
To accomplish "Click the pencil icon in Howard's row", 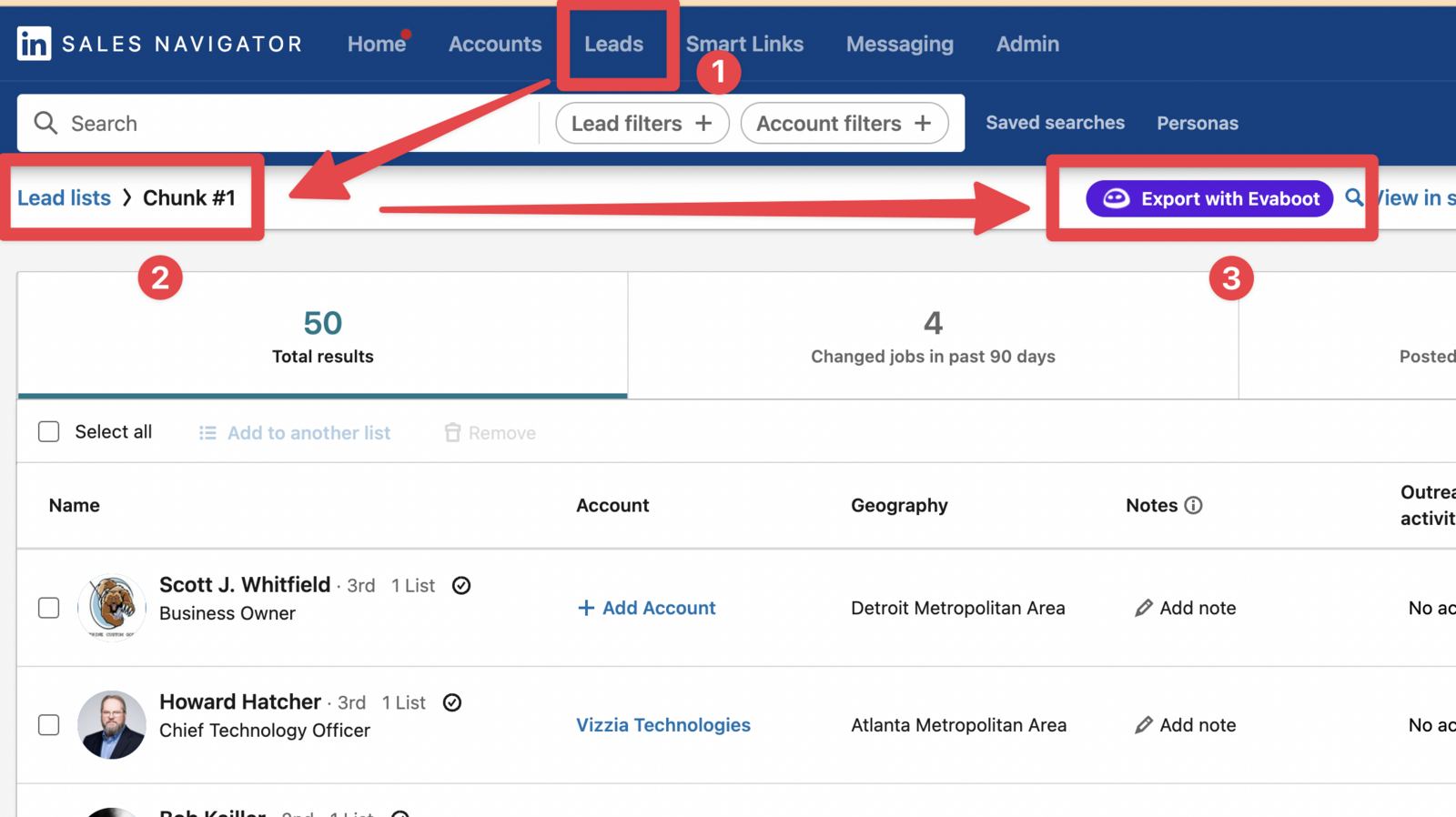I will click(1144, 725).
